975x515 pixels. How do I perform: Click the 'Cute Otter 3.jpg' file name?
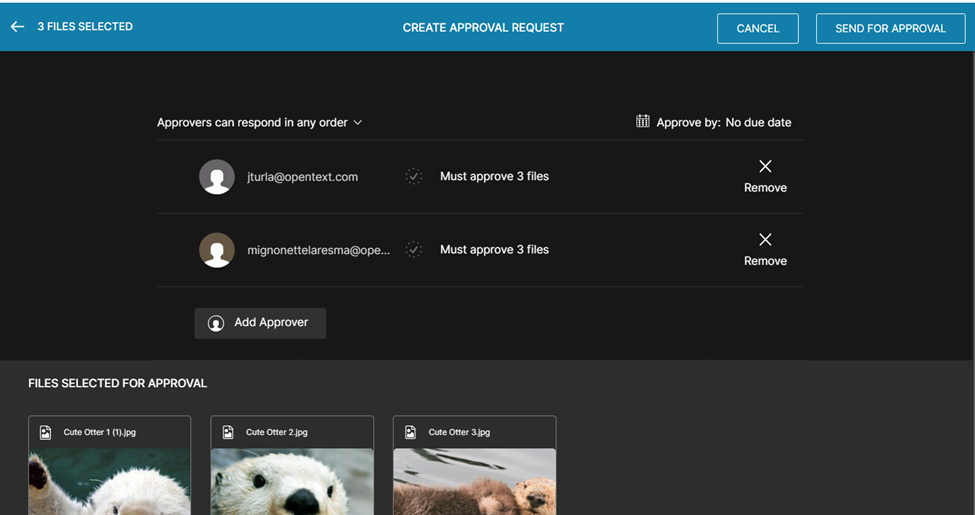click(459, 432)
